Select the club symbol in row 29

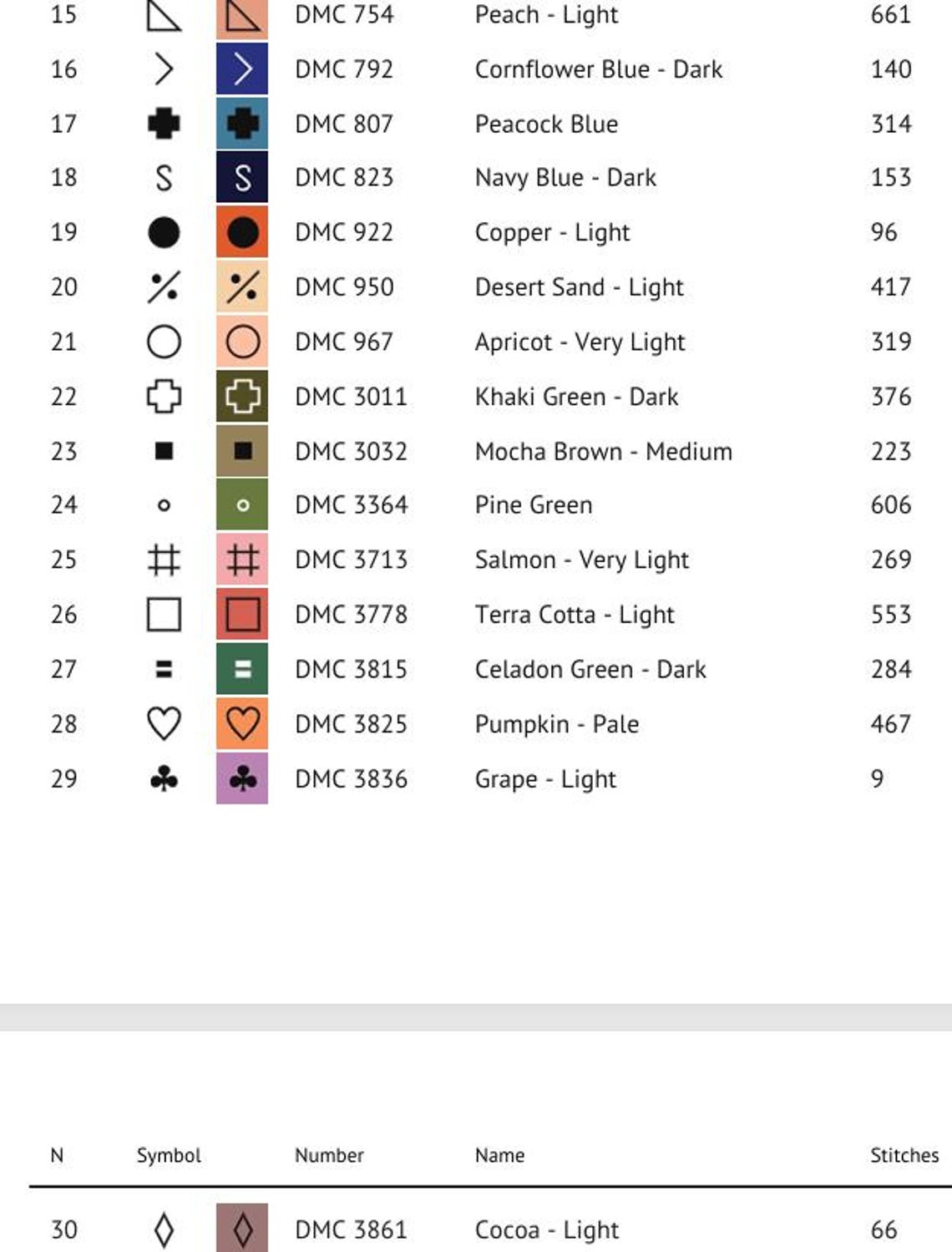[x=164, y=778]
